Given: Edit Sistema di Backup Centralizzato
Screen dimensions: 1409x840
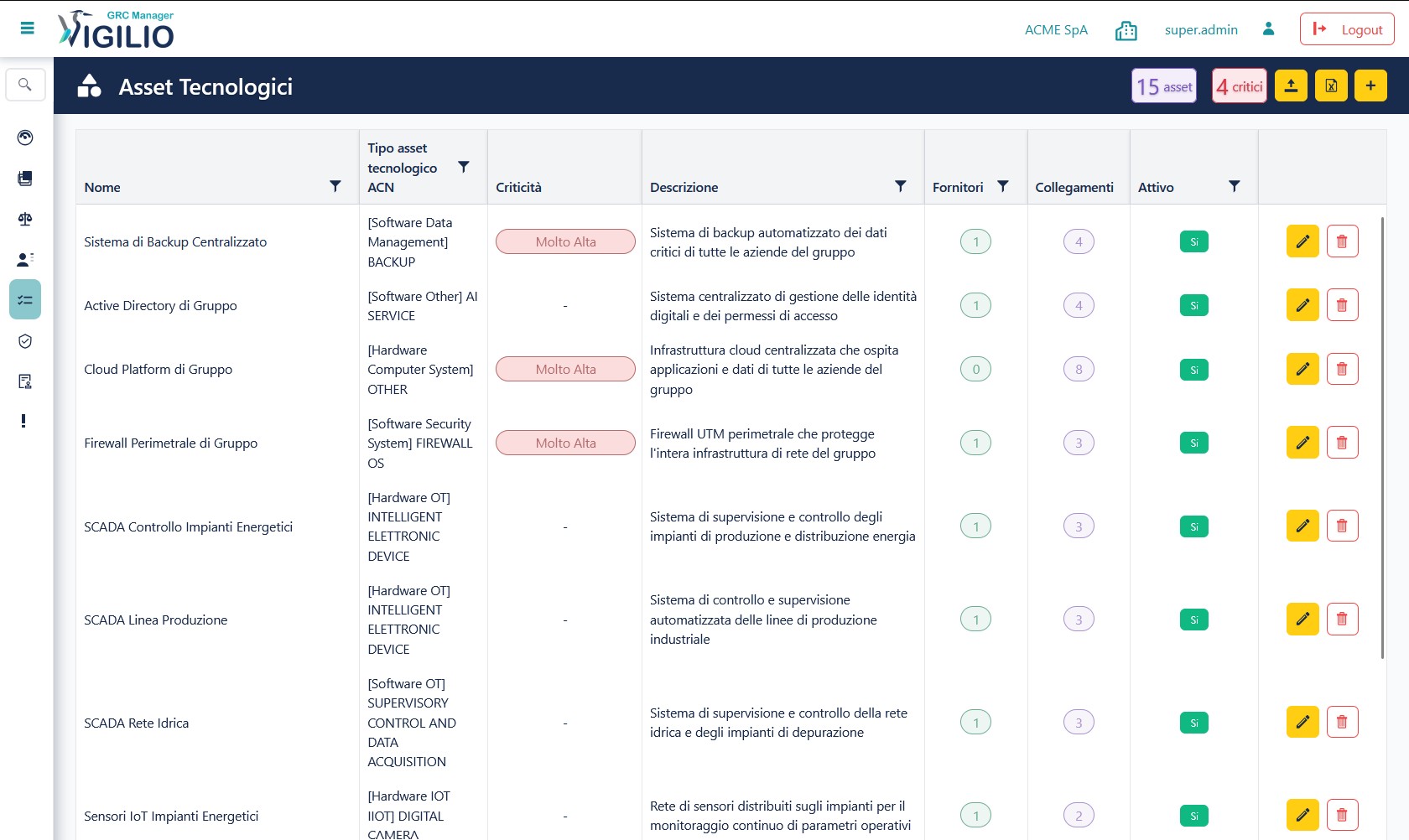Looking at the screenshot, I should pyautogui.click(x=1302, y=241).
